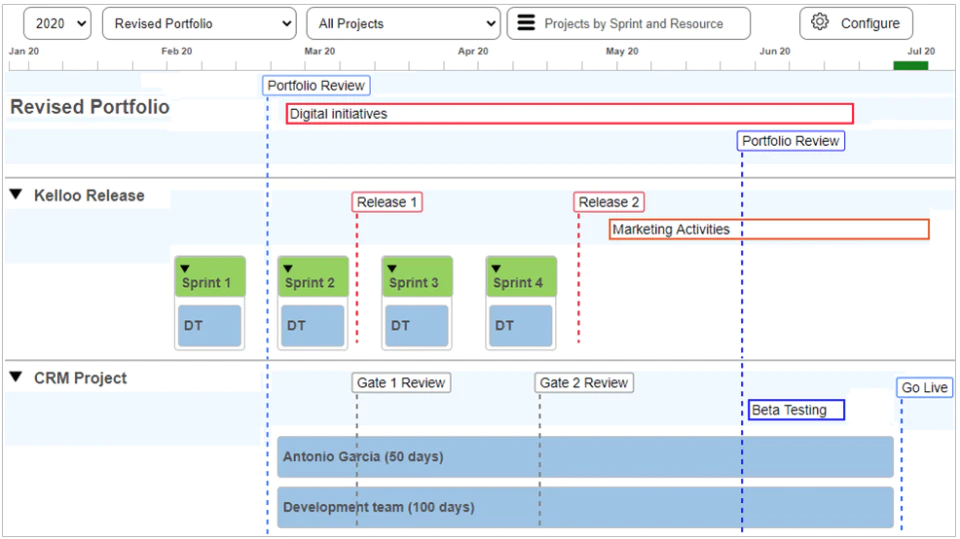Collapse the Sprint 3 card triangle
This screenshot has height=539, width=960.
[x=392, y=268]
